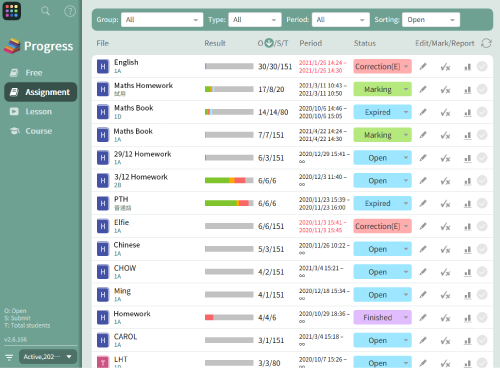500x368 pixels.
Task: View report chart for PTH assignment
Action: pos(467,204)
